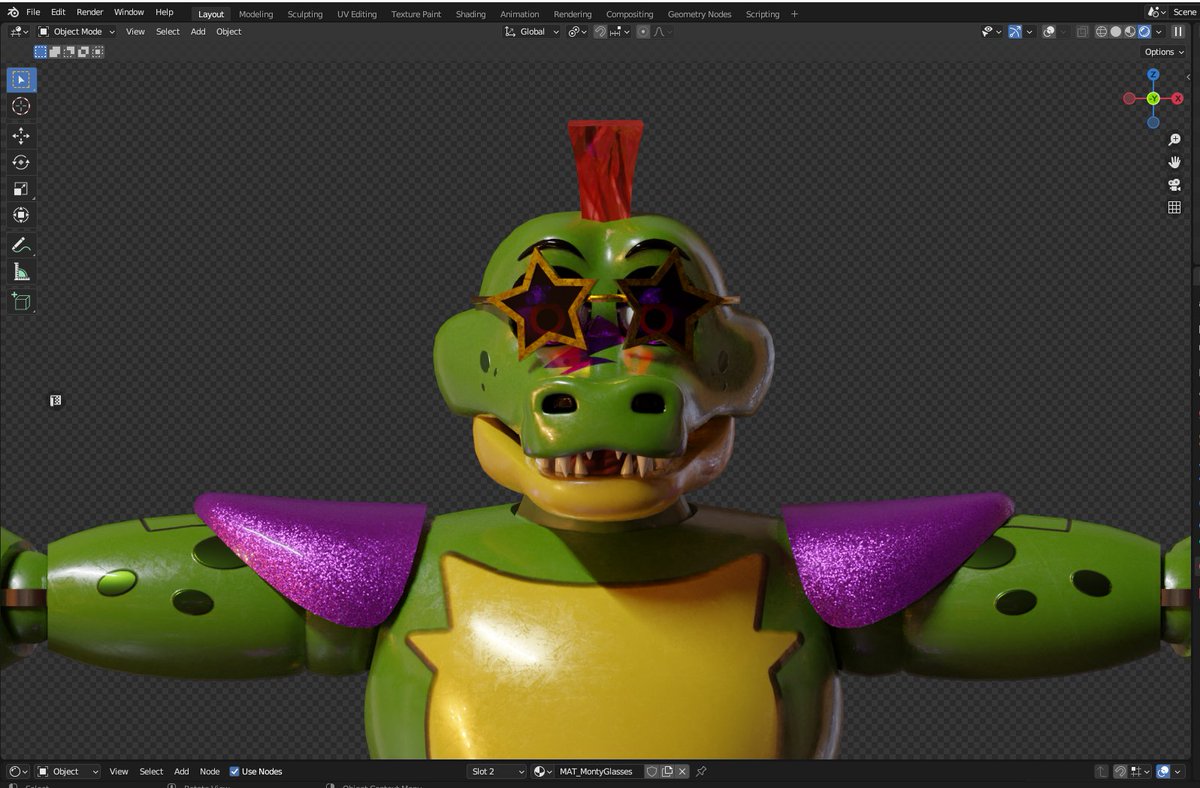The width and height of the screenshot is (1200, 788).
Task: Toggle the Use Nodes checkbox
Action: (234, 771)
